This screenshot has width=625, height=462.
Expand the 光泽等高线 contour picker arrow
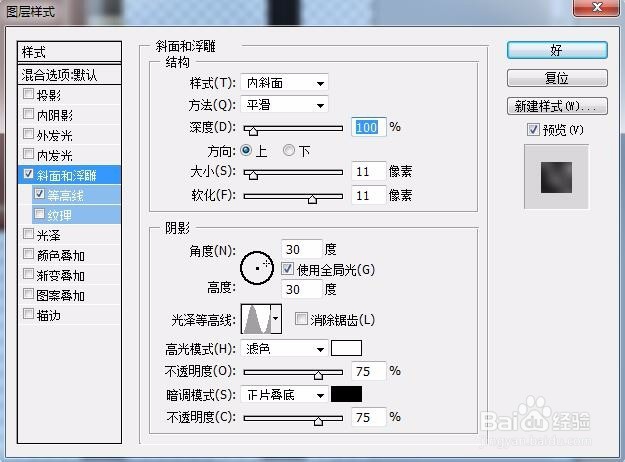(x=276, y=319)
